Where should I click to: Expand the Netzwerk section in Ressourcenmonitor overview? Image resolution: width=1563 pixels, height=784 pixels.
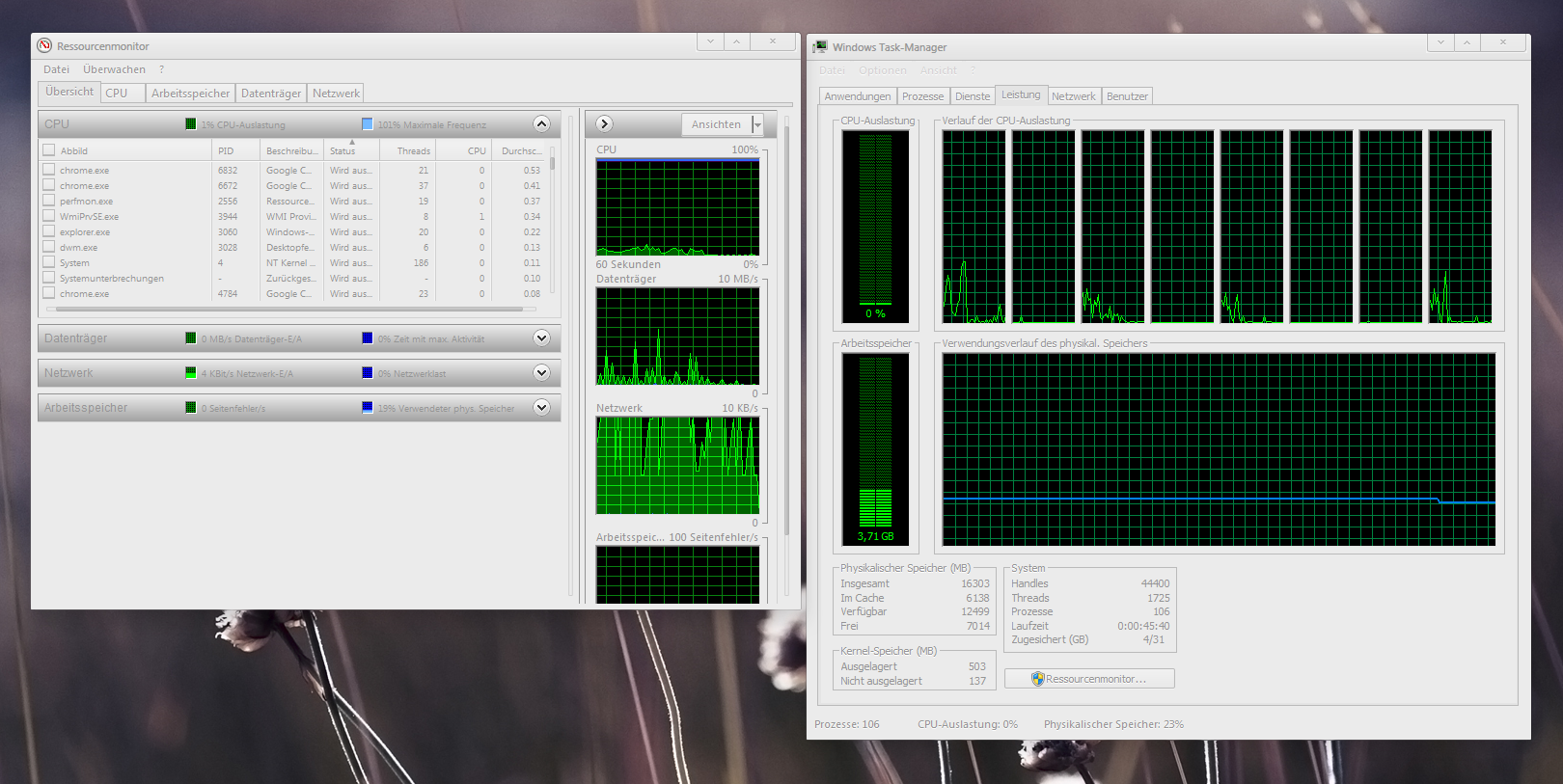tap(541, 372)
